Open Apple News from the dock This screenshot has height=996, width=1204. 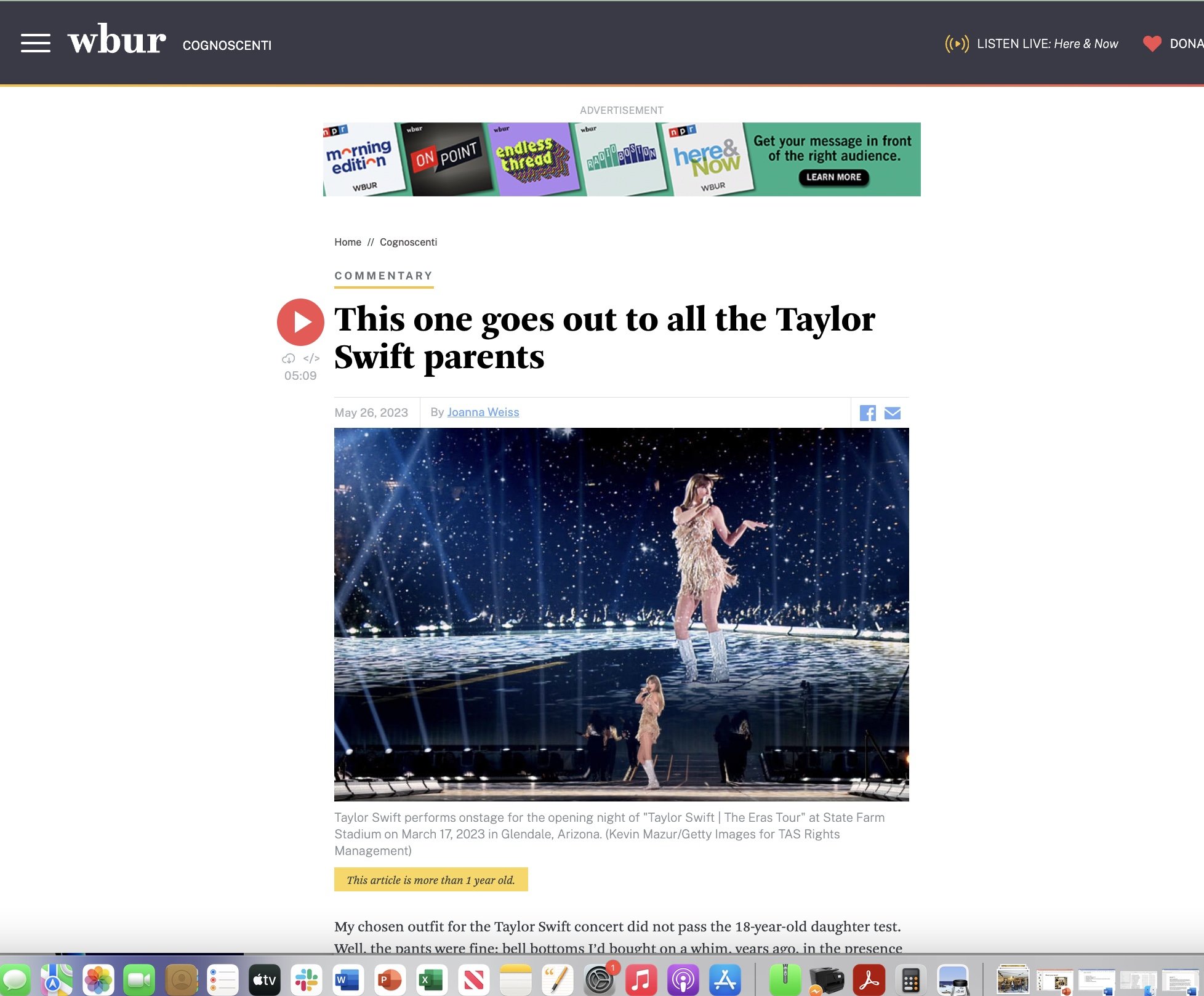coord(473,979)
